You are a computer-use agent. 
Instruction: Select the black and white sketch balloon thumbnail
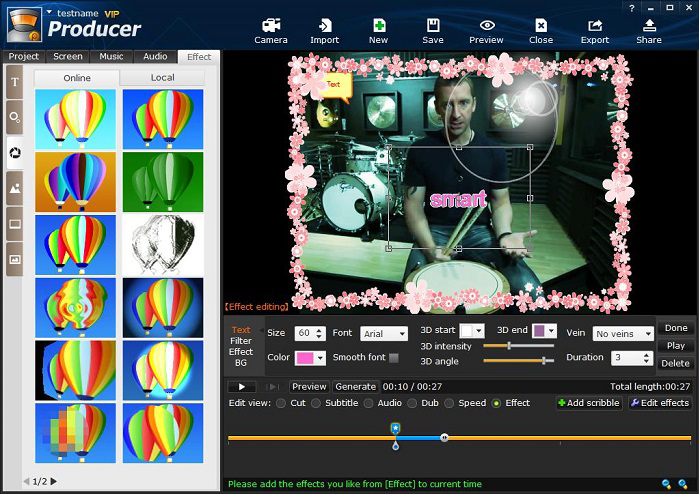(163, 245)
